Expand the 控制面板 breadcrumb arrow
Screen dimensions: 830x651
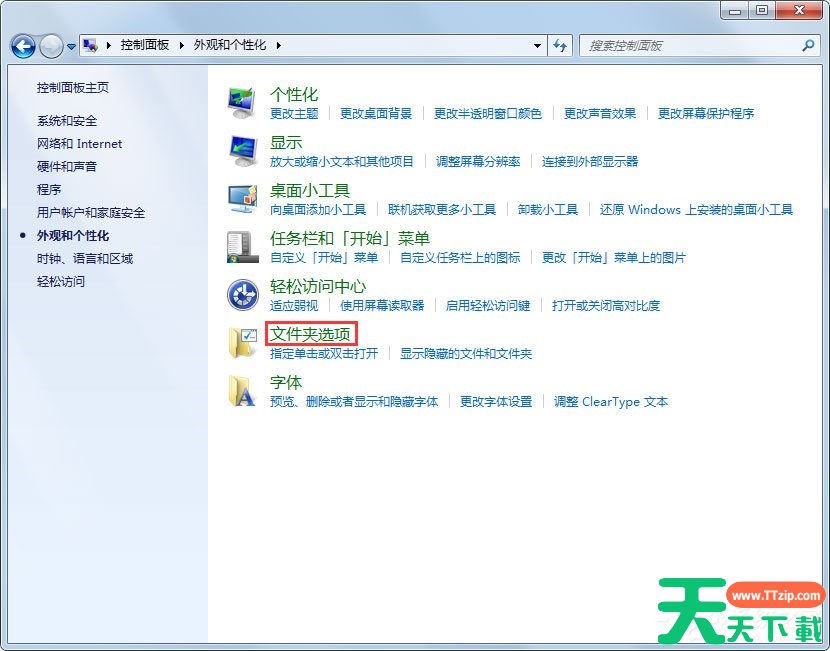point(182,45)
